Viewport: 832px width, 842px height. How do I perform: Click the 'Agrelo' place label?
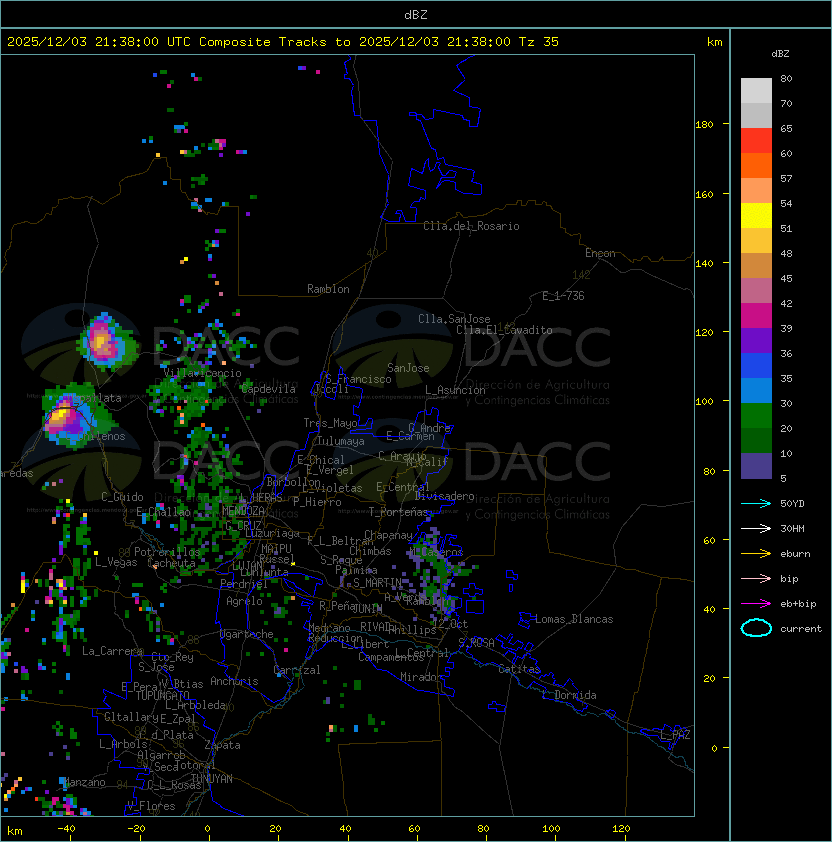[x=244, y=601]
